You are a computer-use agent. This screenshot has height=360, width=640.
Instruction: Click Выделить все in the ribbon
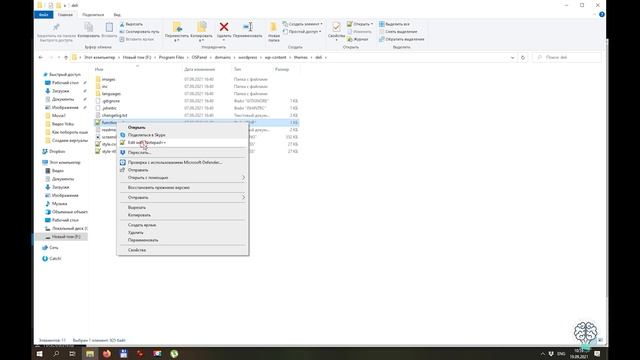click(x=394, y=24)
